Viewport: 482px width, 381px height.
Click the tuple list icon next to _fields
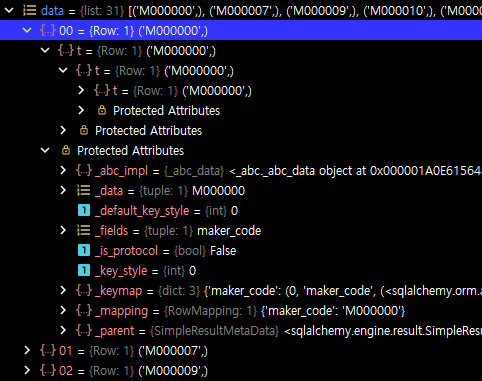pyautogui.click(x=84, y=230)
